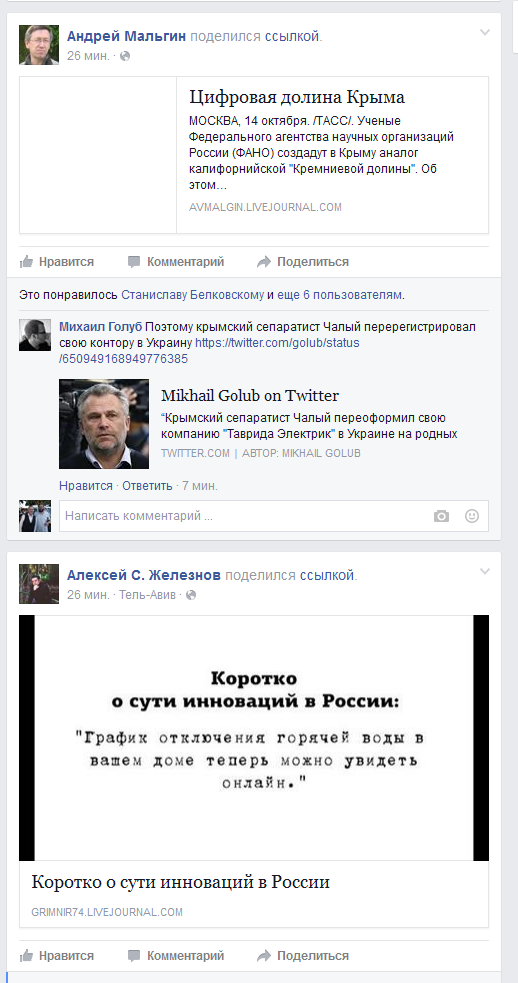Click Поделиться arrow under Мальгин's post
518x983 pixels.
[303, 262]
